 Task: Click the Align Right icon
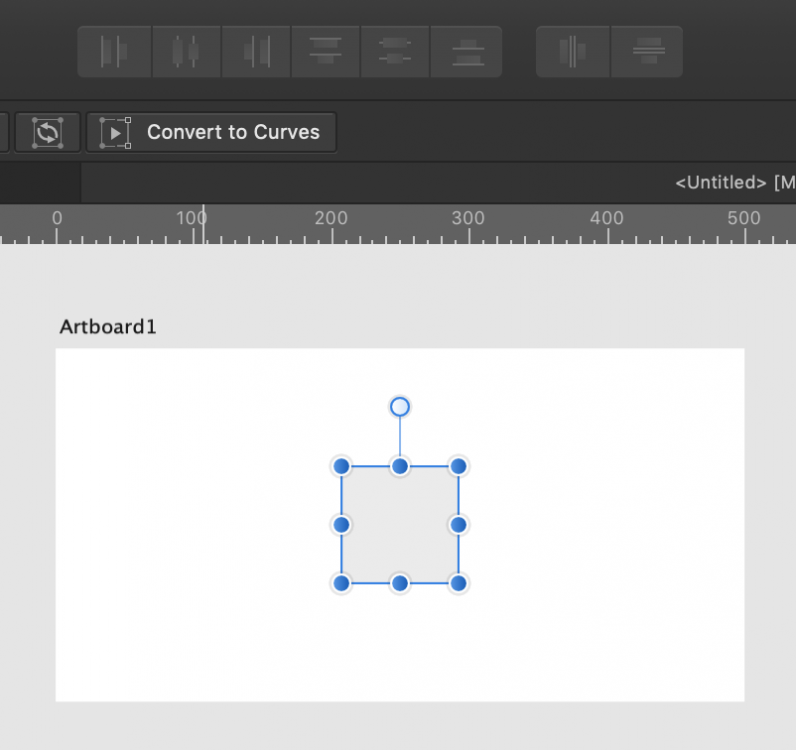pos(256,52)
